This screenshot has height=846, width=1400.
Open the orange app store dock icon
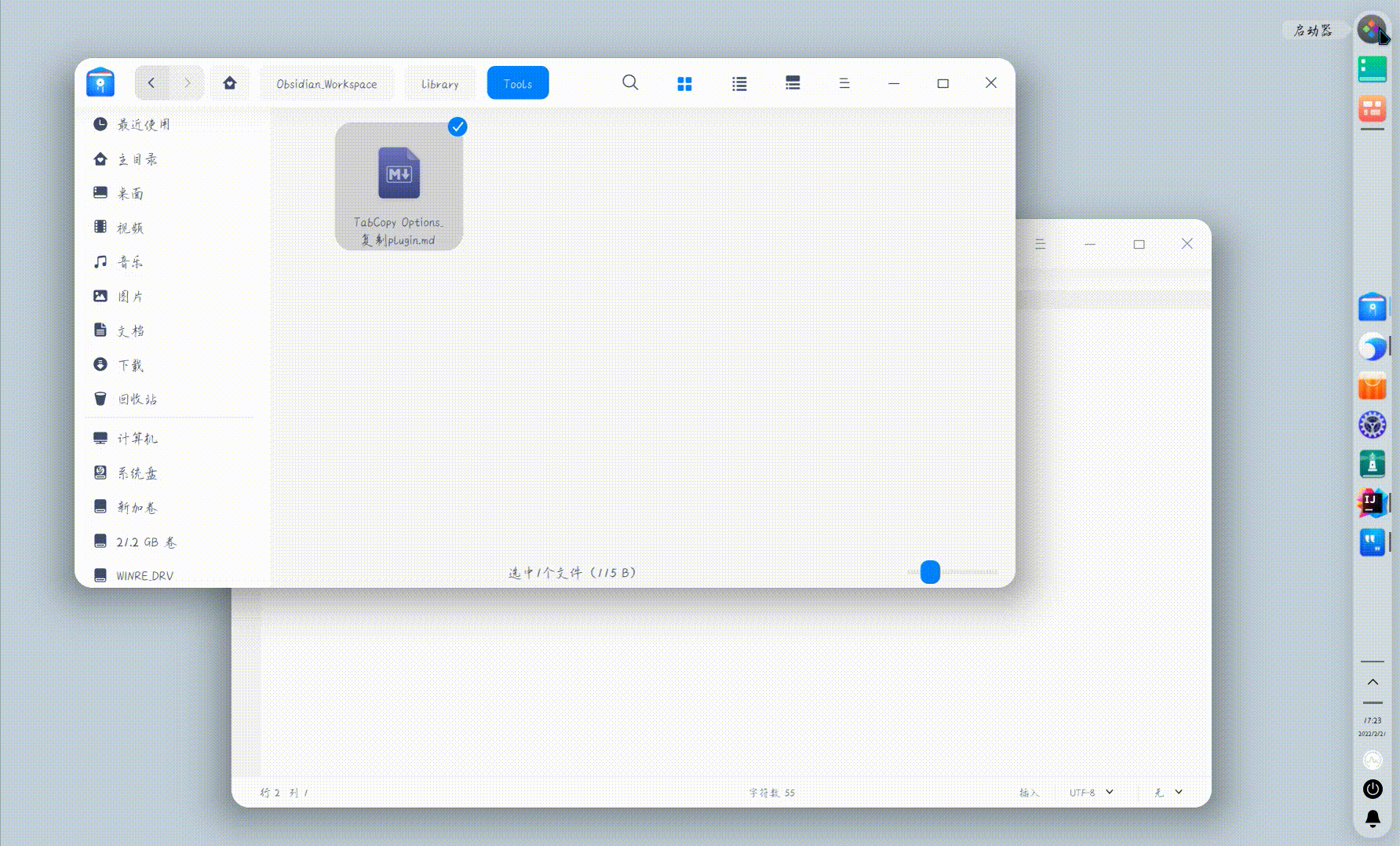(x=1372, y=385)
